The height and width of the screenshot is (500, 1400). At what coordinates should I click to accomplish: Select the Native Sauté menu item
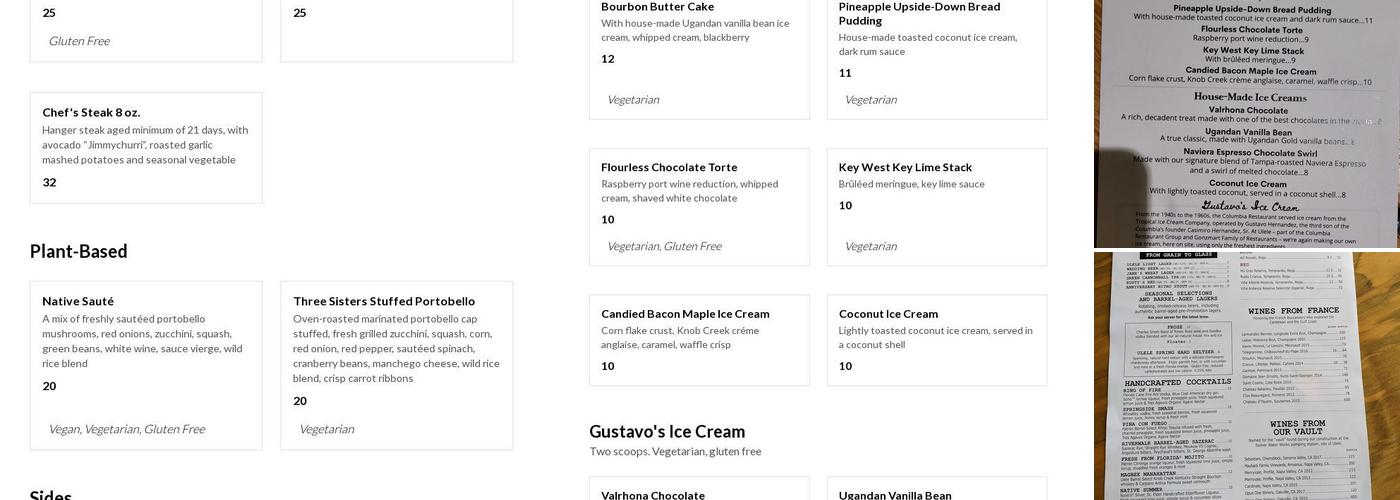pyautogui.click(x=78, y=301)
